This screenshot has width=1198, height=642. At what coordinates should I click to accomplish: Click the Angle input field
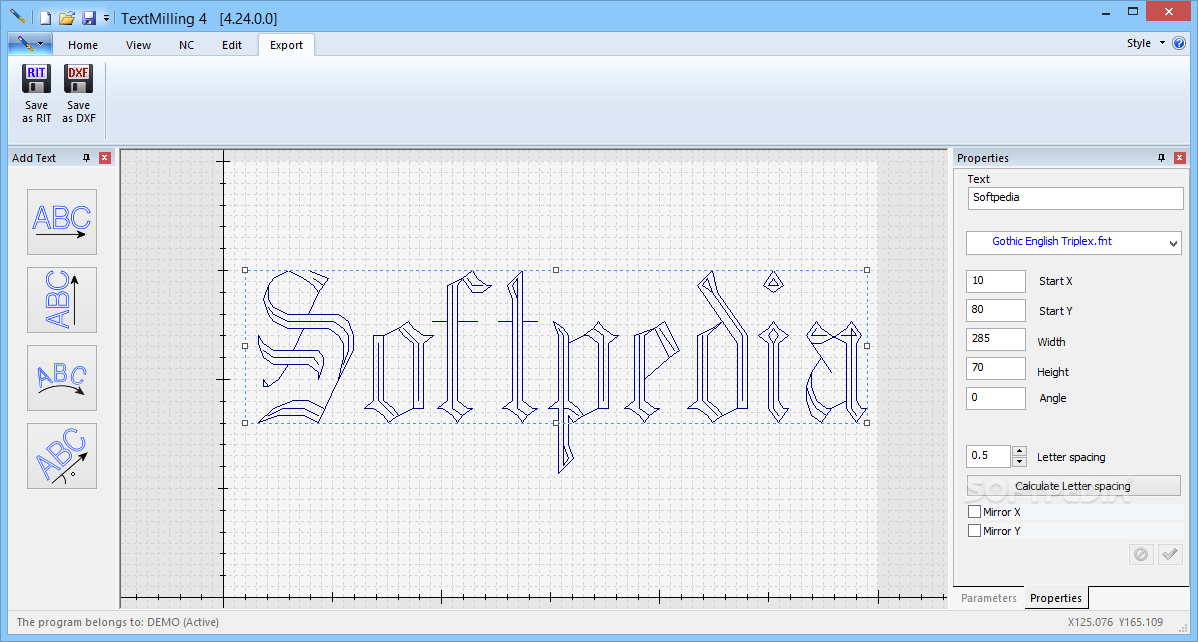tap(996, 398)
